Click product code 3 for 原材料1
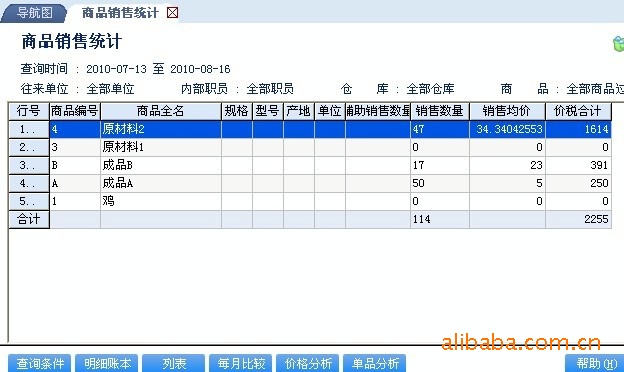The height and width of the screenshot is (372, 624). click(75, 147)
